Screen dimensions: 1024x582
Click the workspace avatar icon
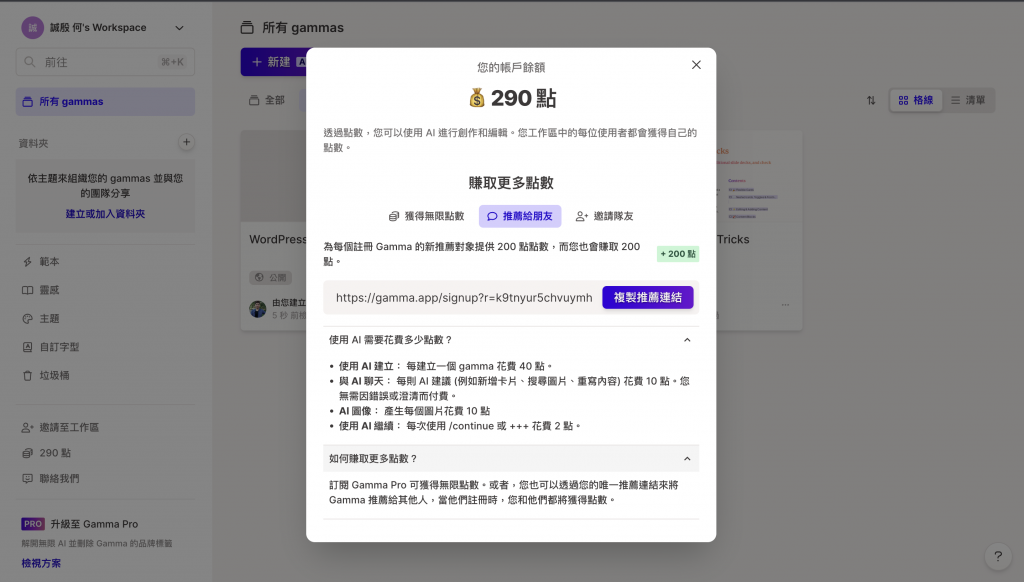click(x=32, y=27)
